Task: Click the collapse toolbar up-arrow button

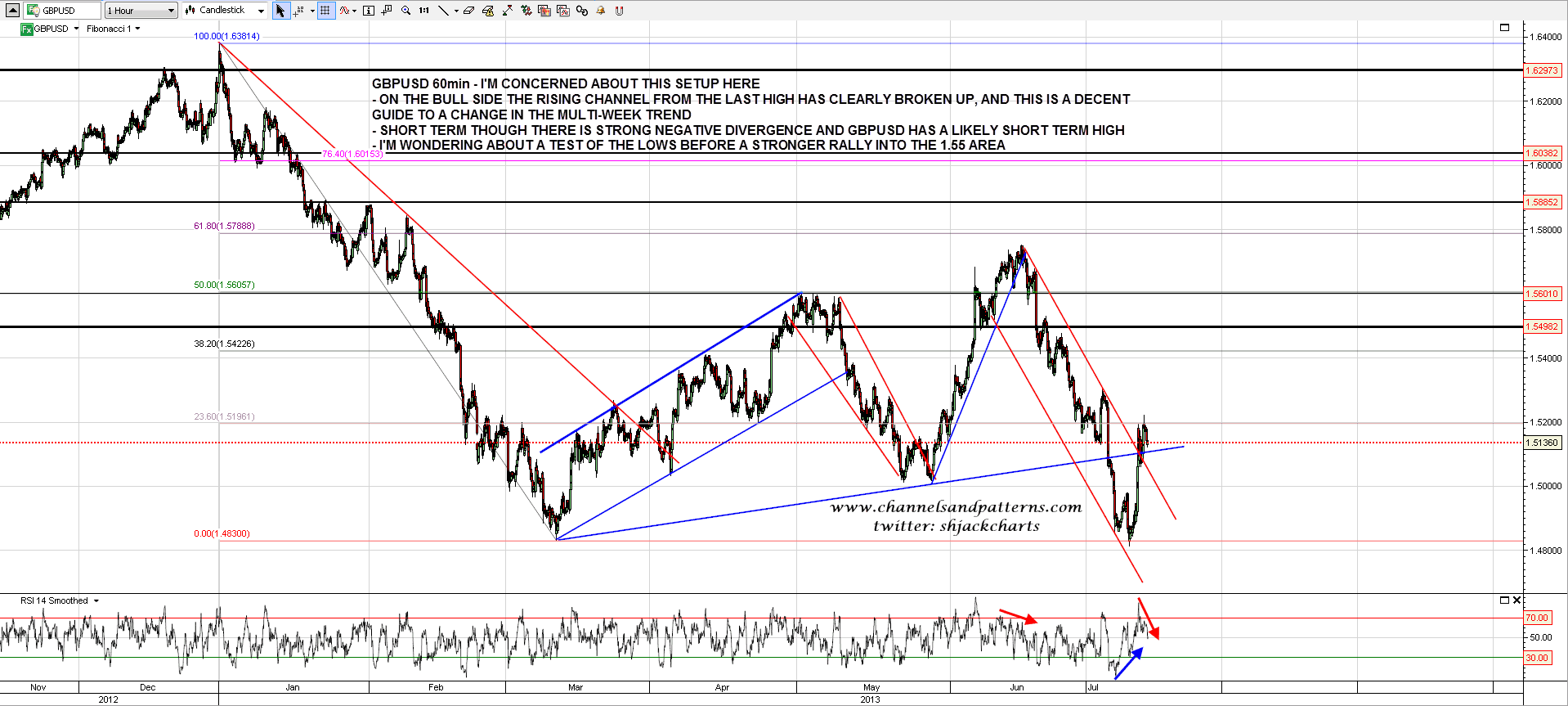Action: (12, 11)
